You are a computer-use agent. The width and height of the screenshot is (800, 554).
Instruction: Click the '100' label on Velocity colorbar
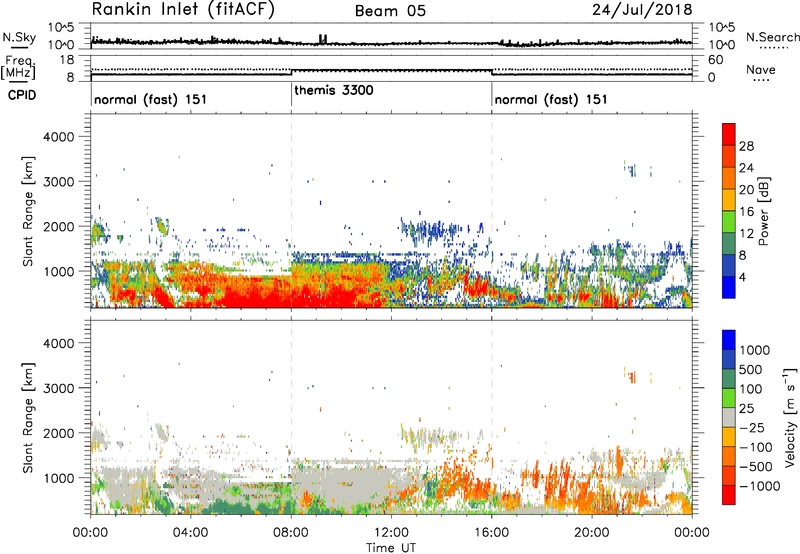click(751, 389)
